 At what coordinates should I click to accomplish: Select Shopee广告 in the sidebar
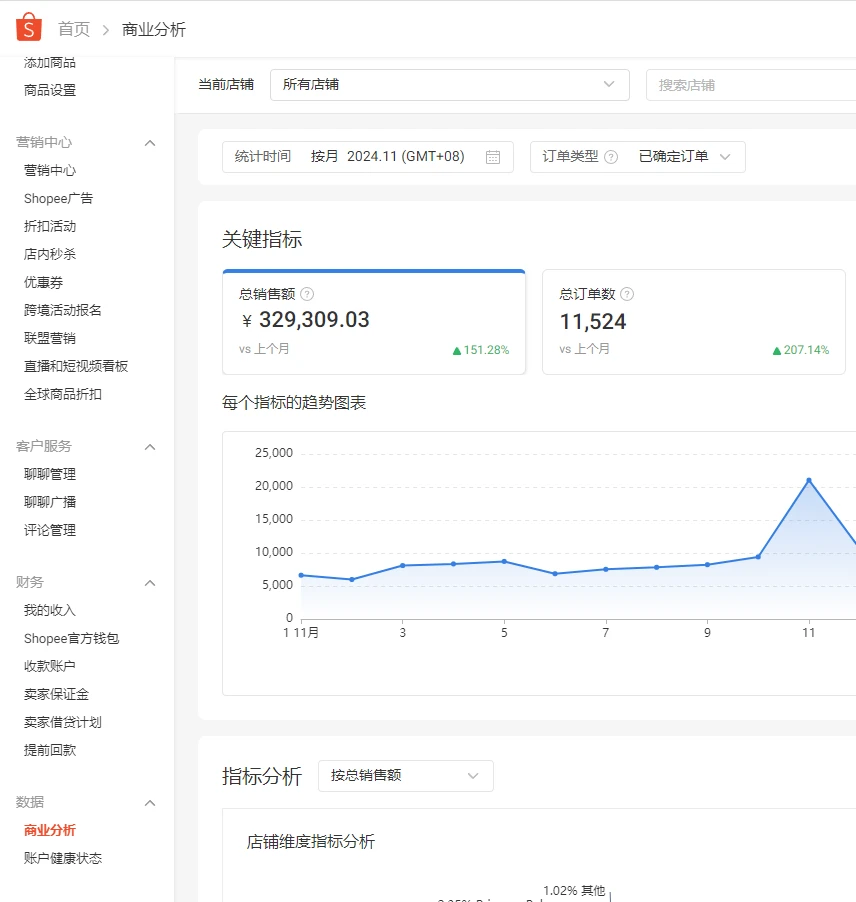pos(60,198)
